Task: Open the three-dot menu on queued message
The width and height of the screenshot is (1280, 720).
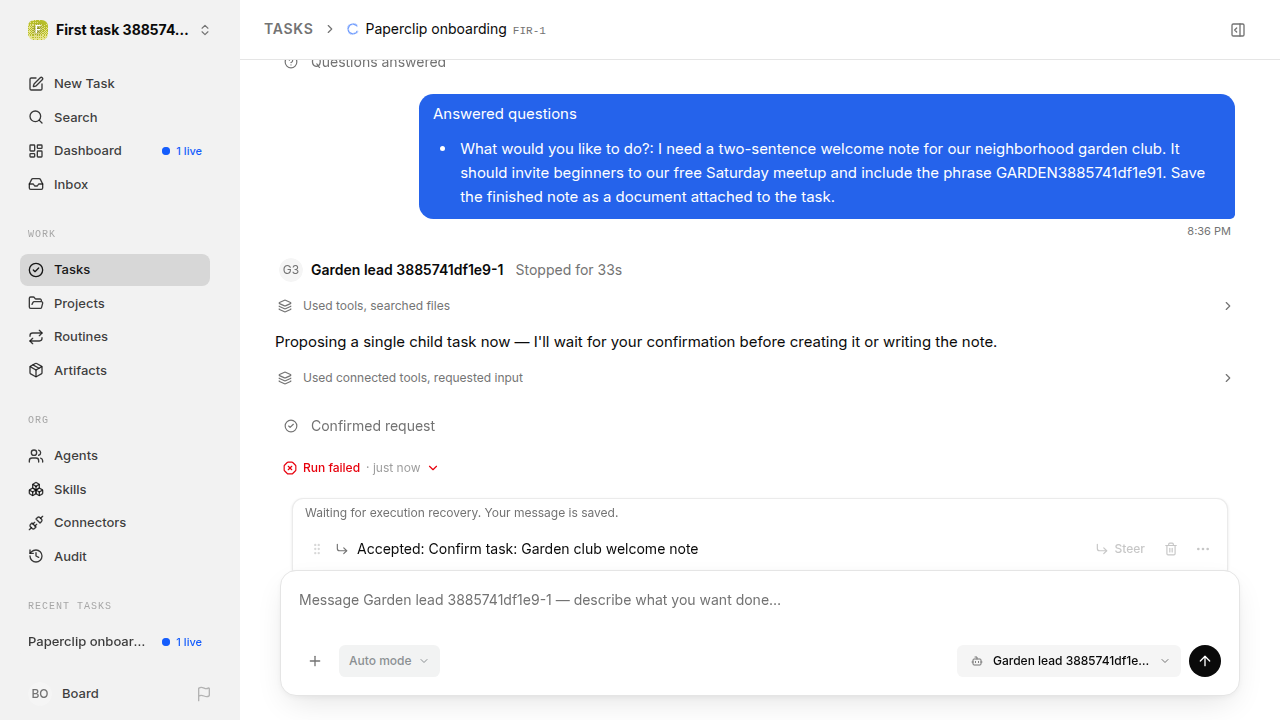Action: pos(1203,549)
